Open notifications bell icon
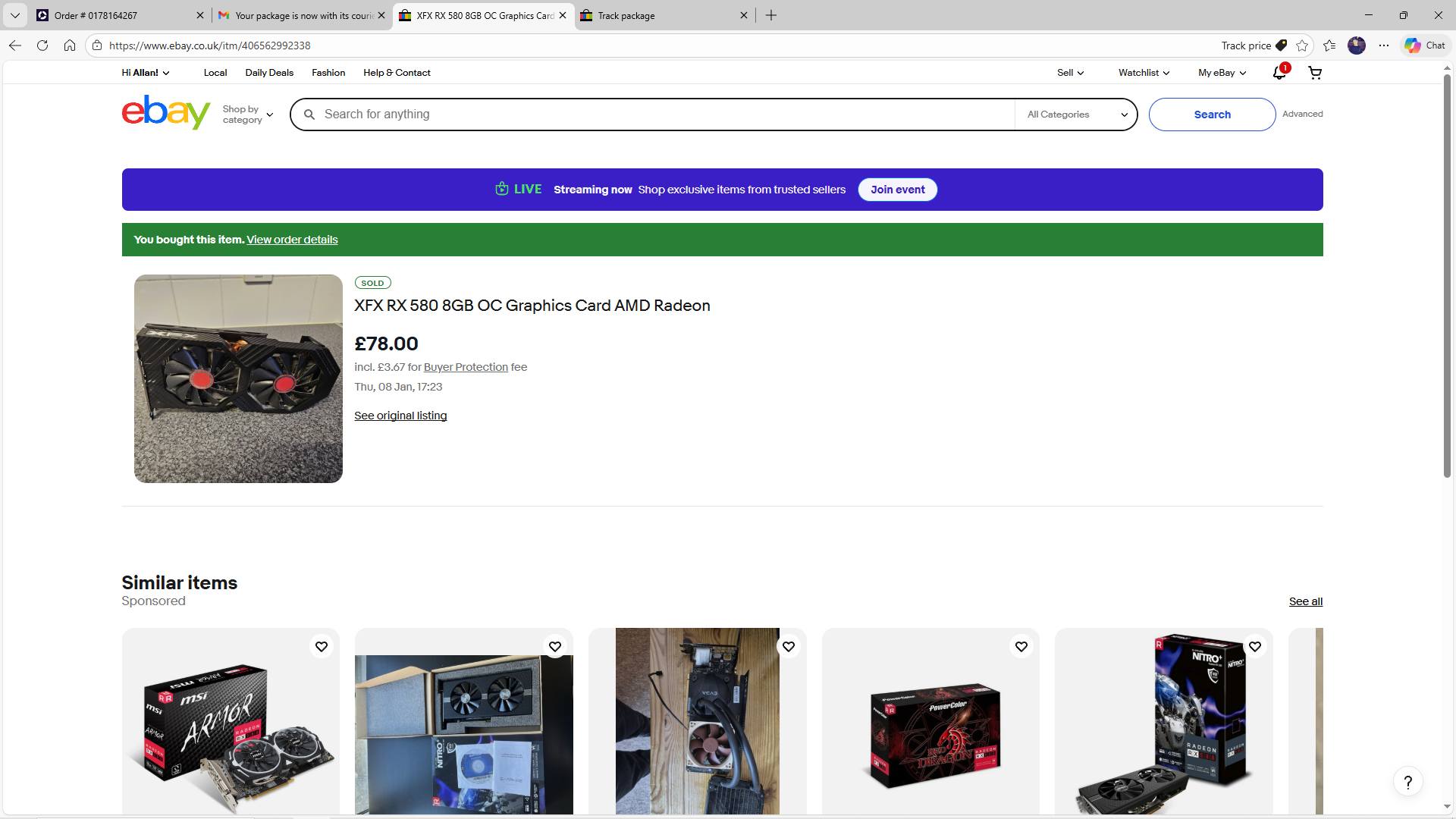The width and height of the screenshot is (1456, 819). [1279, 73]
